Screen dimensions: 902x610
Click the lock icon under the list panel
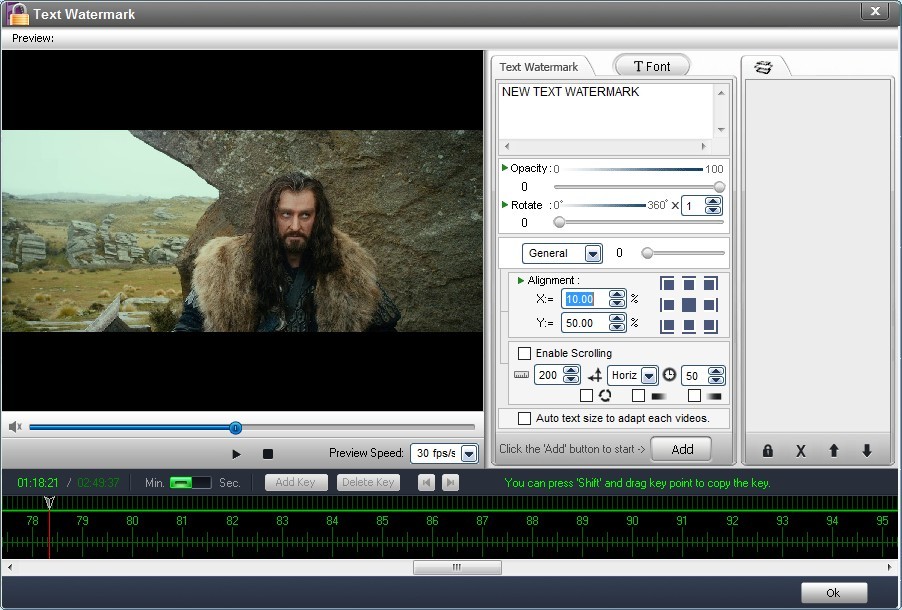tap(767, 451)
